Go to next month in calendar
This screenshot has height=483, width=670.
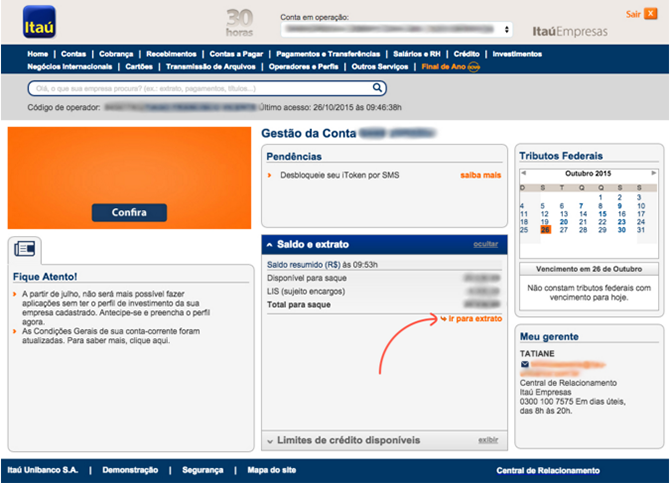coord(653,173)
